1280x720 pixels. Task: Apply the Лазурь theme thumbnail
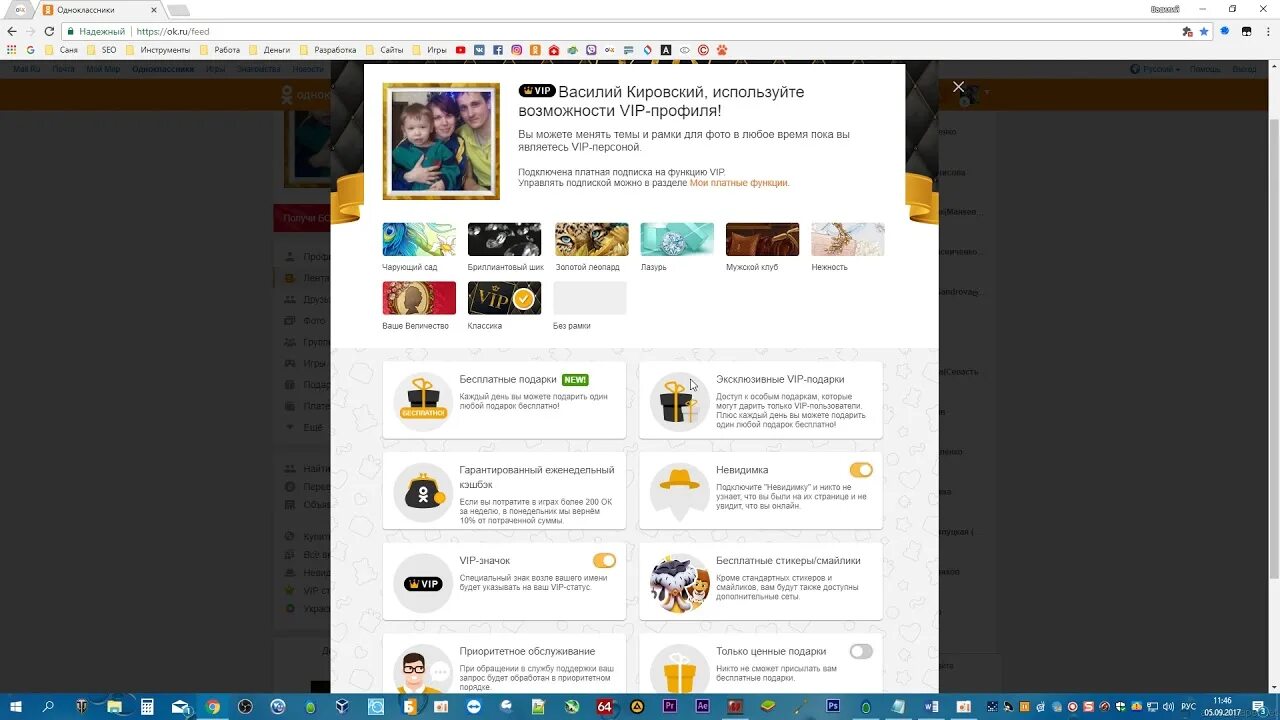tap(677, 240)
